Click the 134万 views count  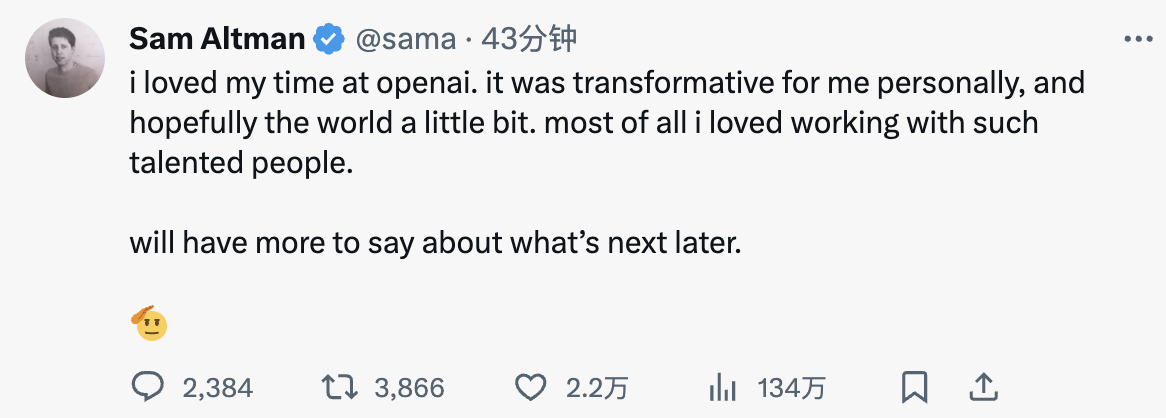click(792, 388)
